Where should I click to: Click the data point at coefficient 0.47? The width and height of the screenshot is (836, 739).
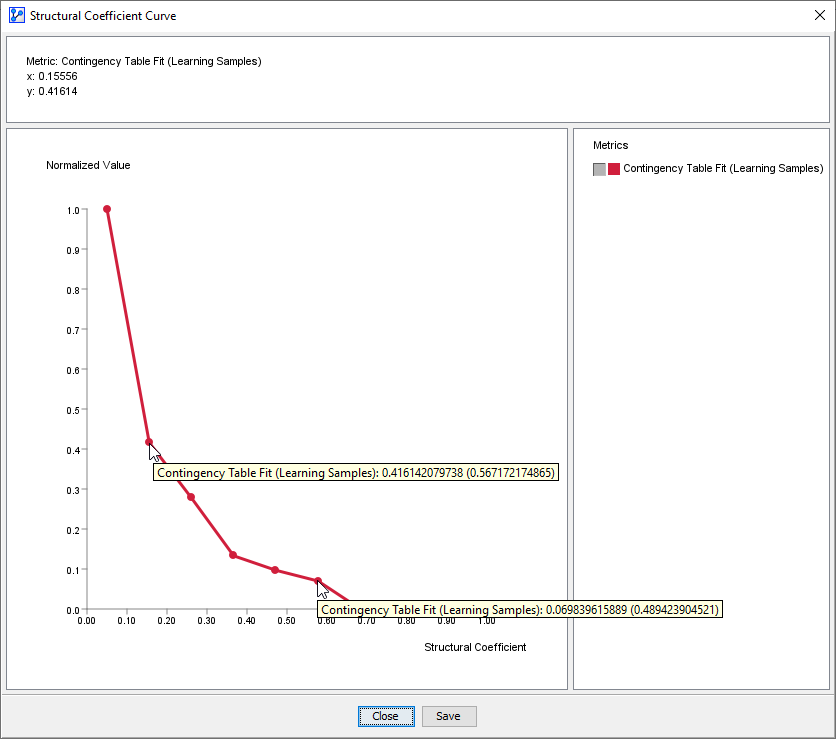[275, 570]
